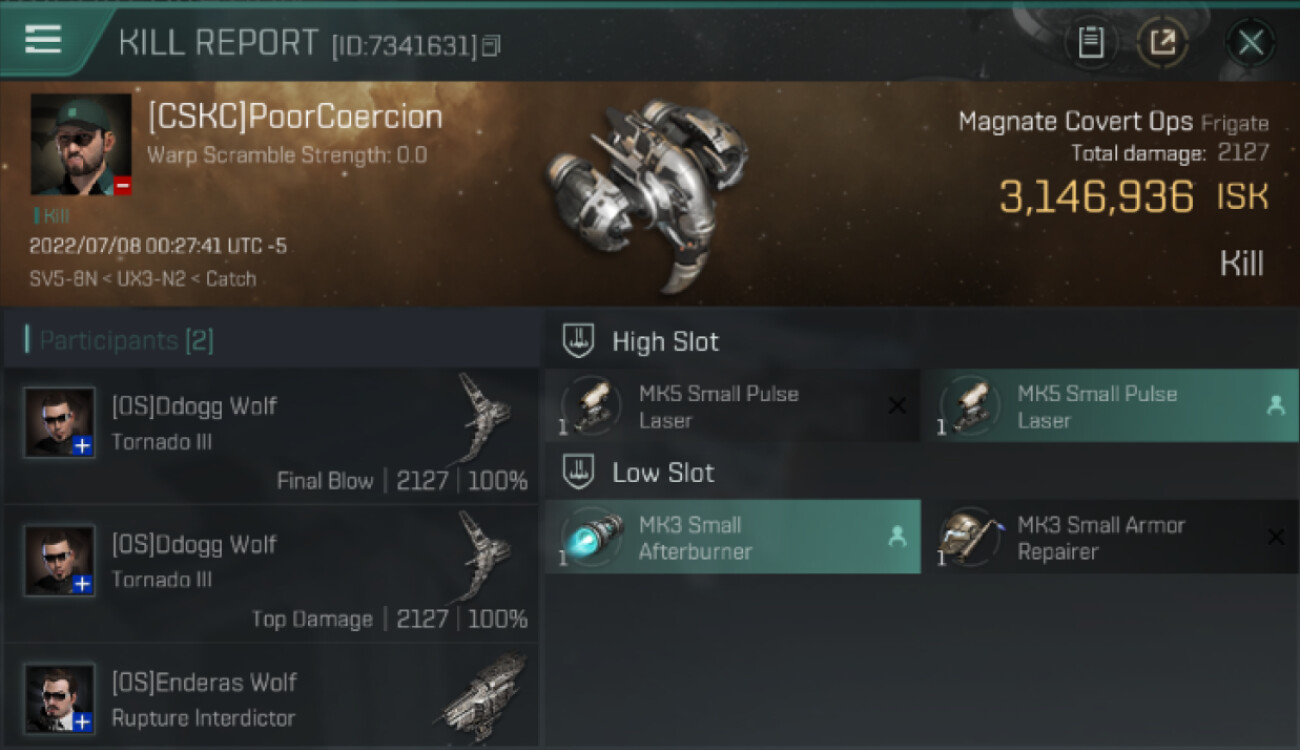Open Ddogg Wolf Final Blow portrait
1300x750 pixels.
pyautogui.click(x=60, y=423)
